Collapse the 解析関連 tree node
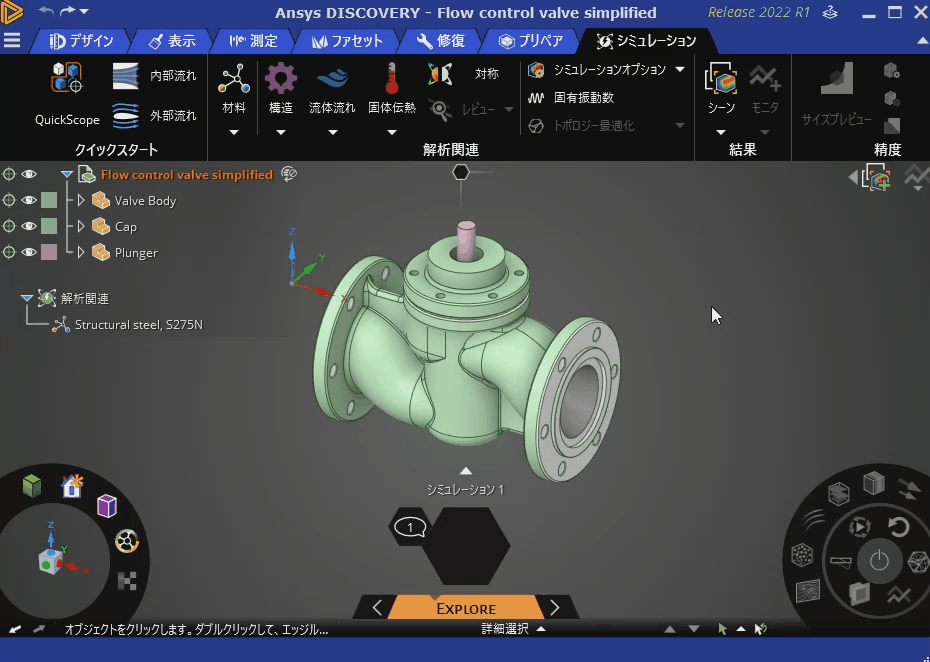930x662 pixels. tap(27, 298)
